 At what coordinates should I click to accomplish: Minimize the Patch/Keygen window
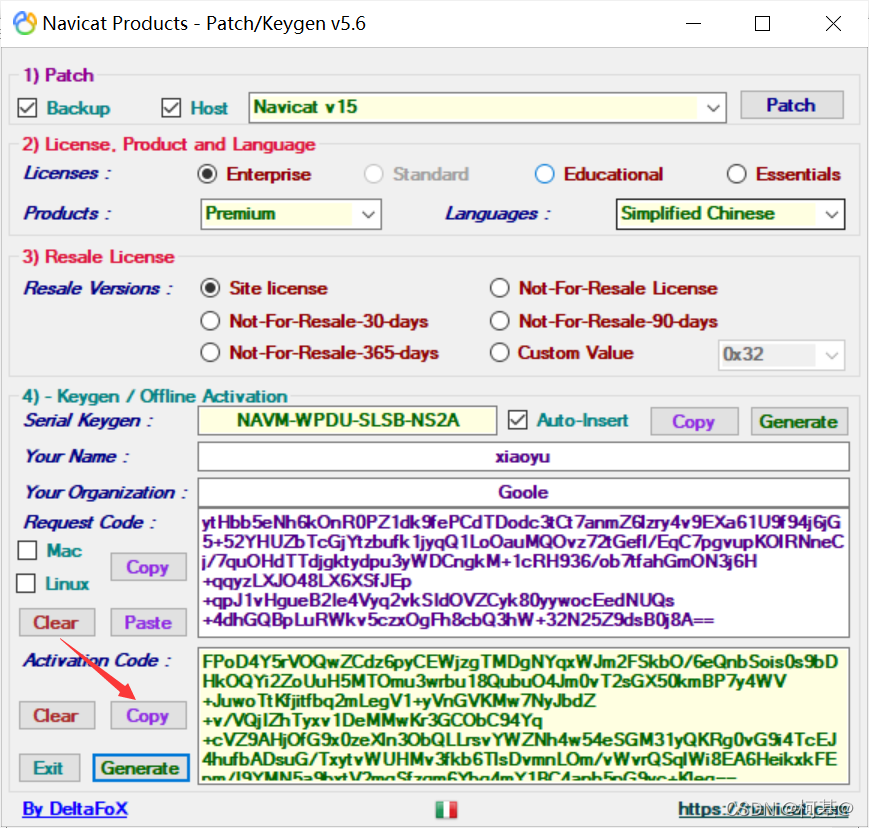coord(693,24)
